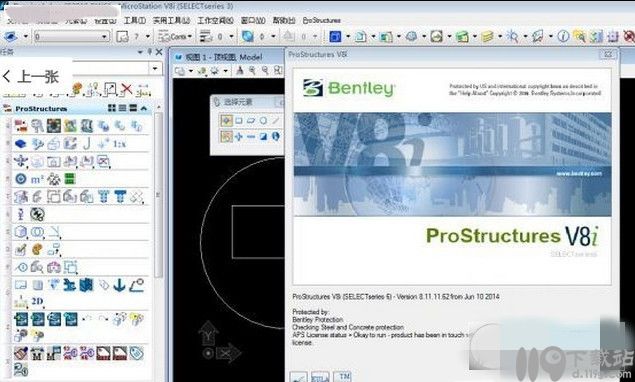Select Circle method in 选择元素 tool settings
Image resolution: width=635 pixels, height=382 pixels.
pos(263,120)
